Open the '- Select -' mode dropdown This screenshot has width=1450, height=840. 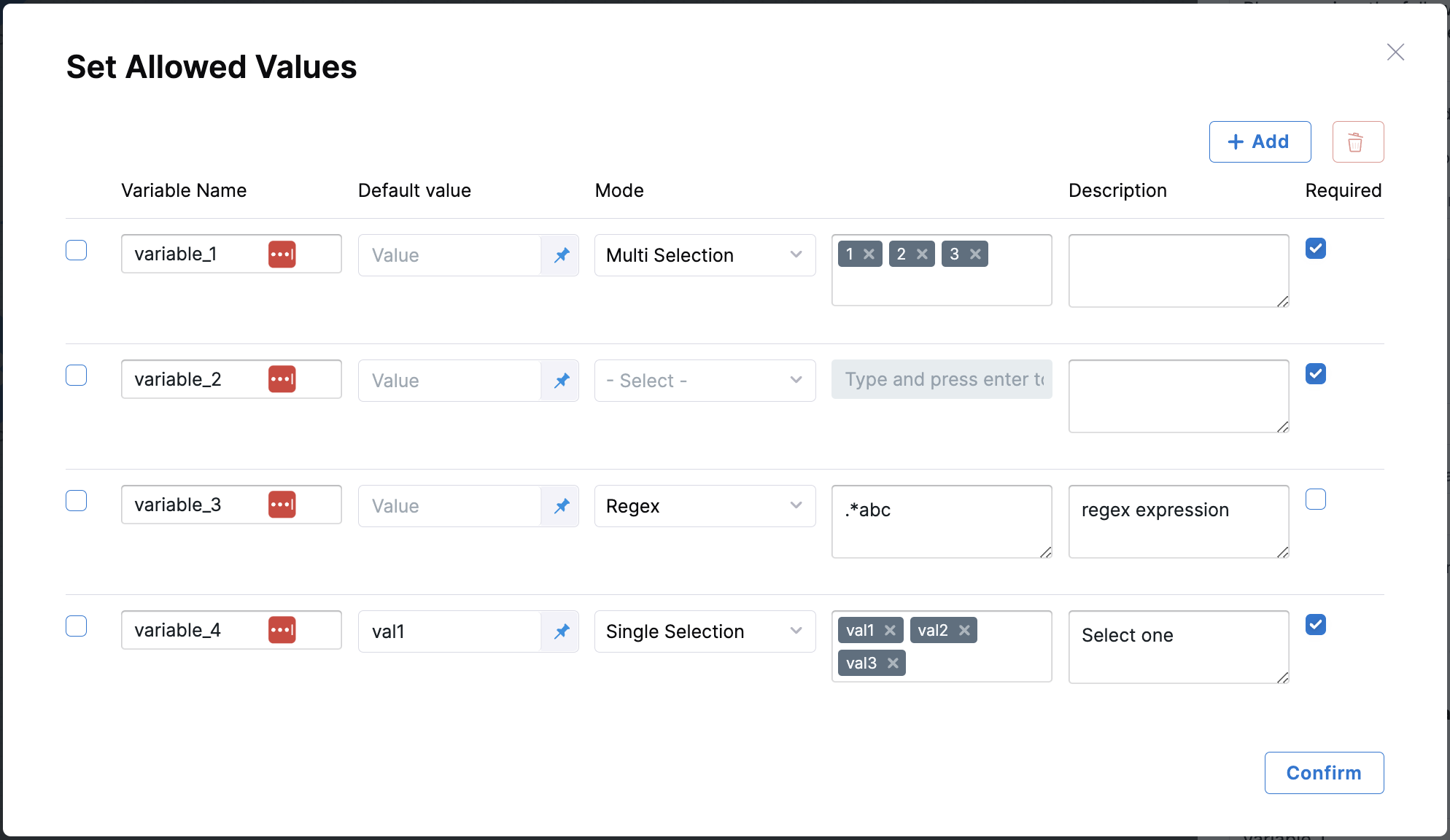pyautogui.click(x=705, y=381)
